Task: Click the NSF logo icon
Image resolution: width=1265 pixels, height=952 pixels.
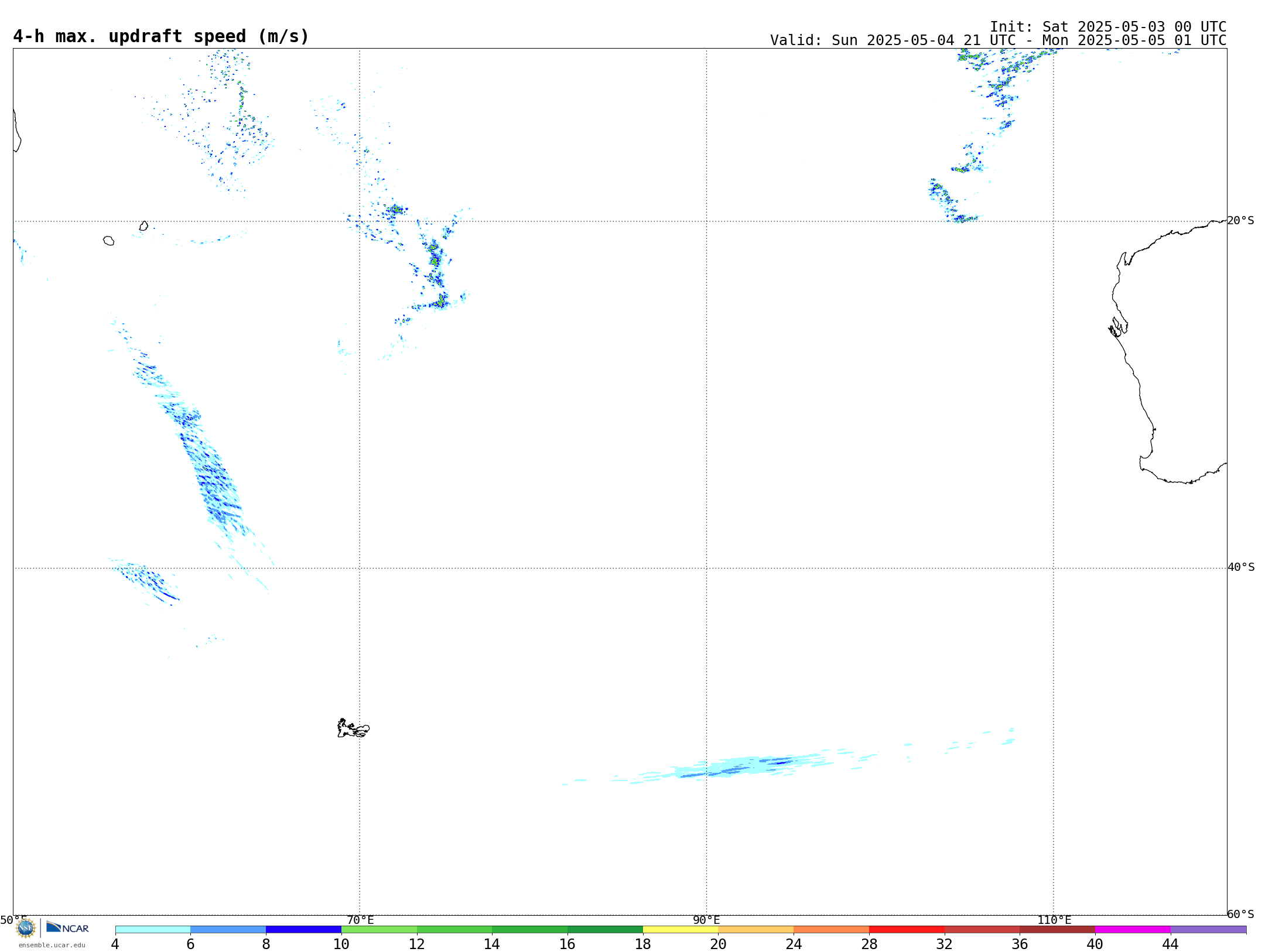Action: 25,927
